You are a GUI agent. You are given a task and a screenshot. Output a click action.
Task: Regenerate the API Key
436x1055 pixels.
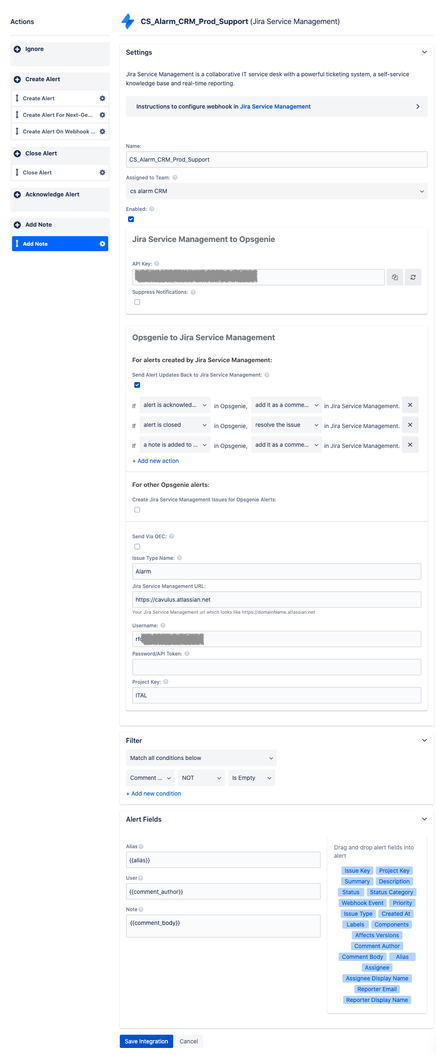click(413, 277)
